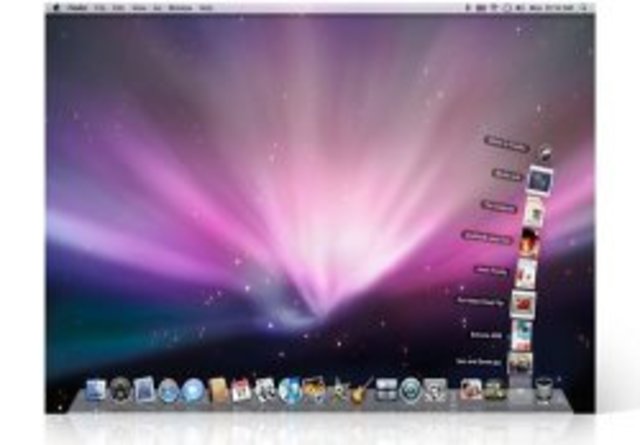The width and height of the screenshot is (640, 445).
Task: Open the Window menu
Action: point(180,8)
